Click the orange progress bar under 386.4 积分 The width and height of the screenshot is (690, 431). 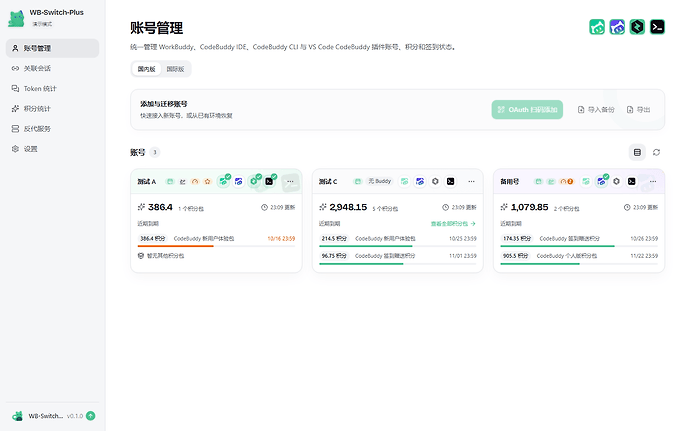tap(216, 246)
